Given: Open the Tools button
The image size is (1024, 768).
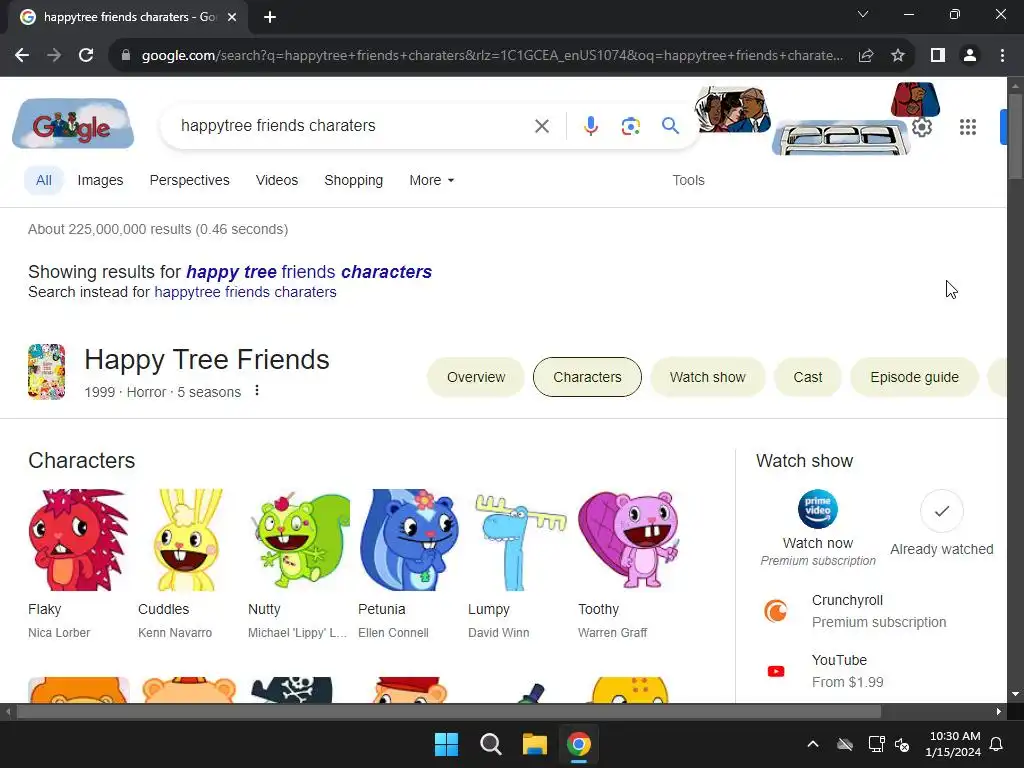Looking at the screenshot, I should (688, 180).
